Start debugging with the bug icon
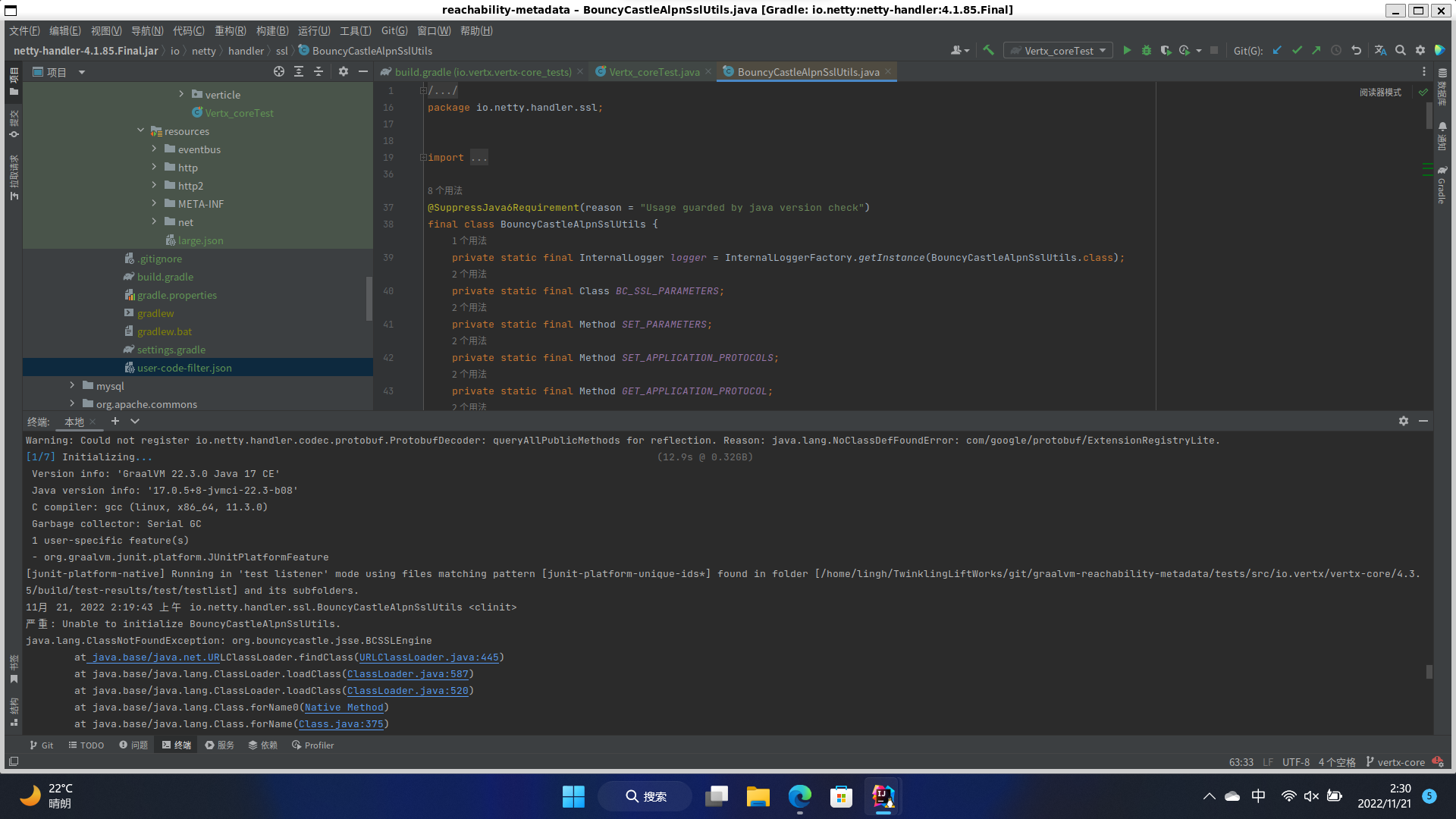 click(1147, 50)
